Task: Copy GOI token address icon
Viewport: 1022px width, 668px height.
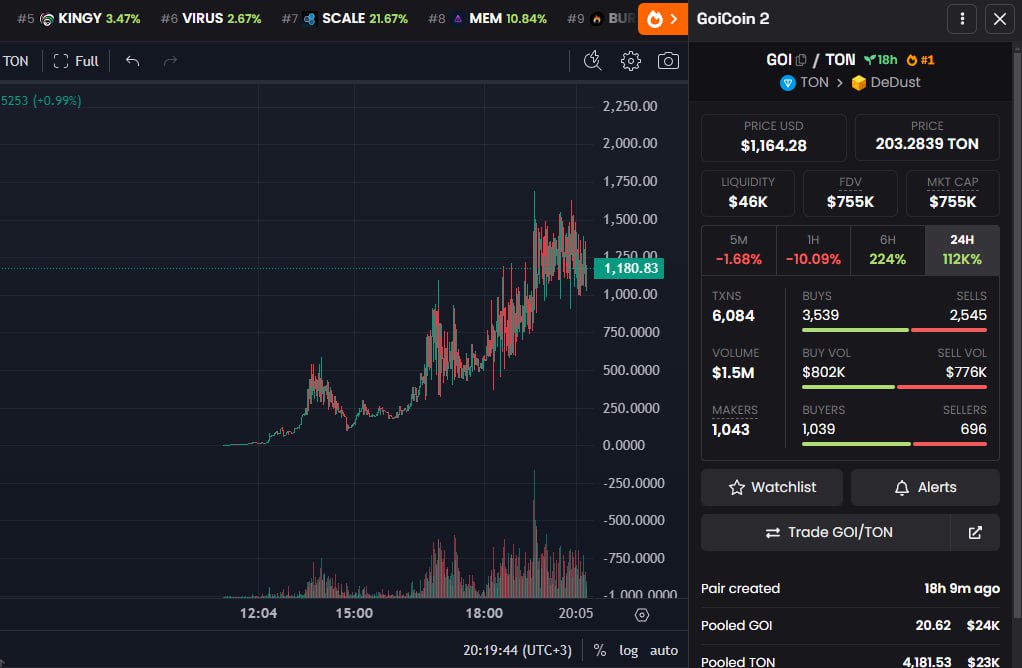Action: [x=801, y=60]
